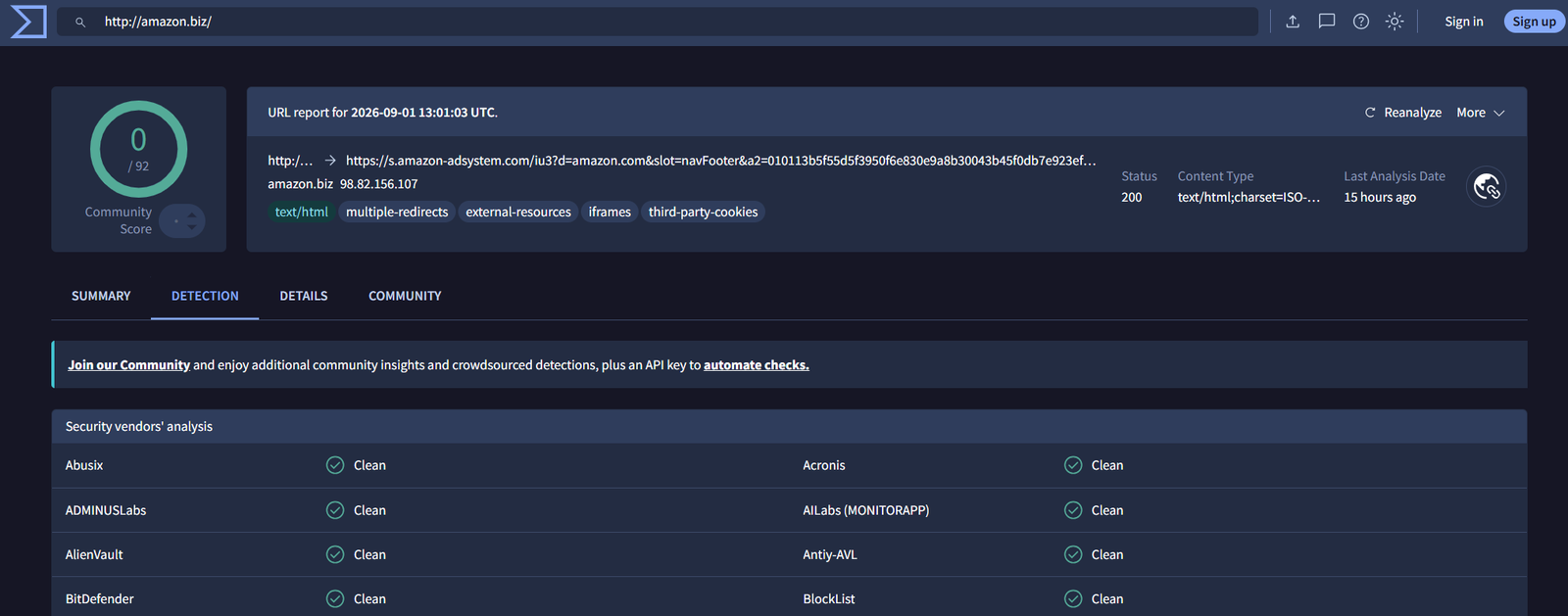Click the Antiy-AVL vendor name
This screenshot has height=616, width=1568.
(x=830, y=554)
